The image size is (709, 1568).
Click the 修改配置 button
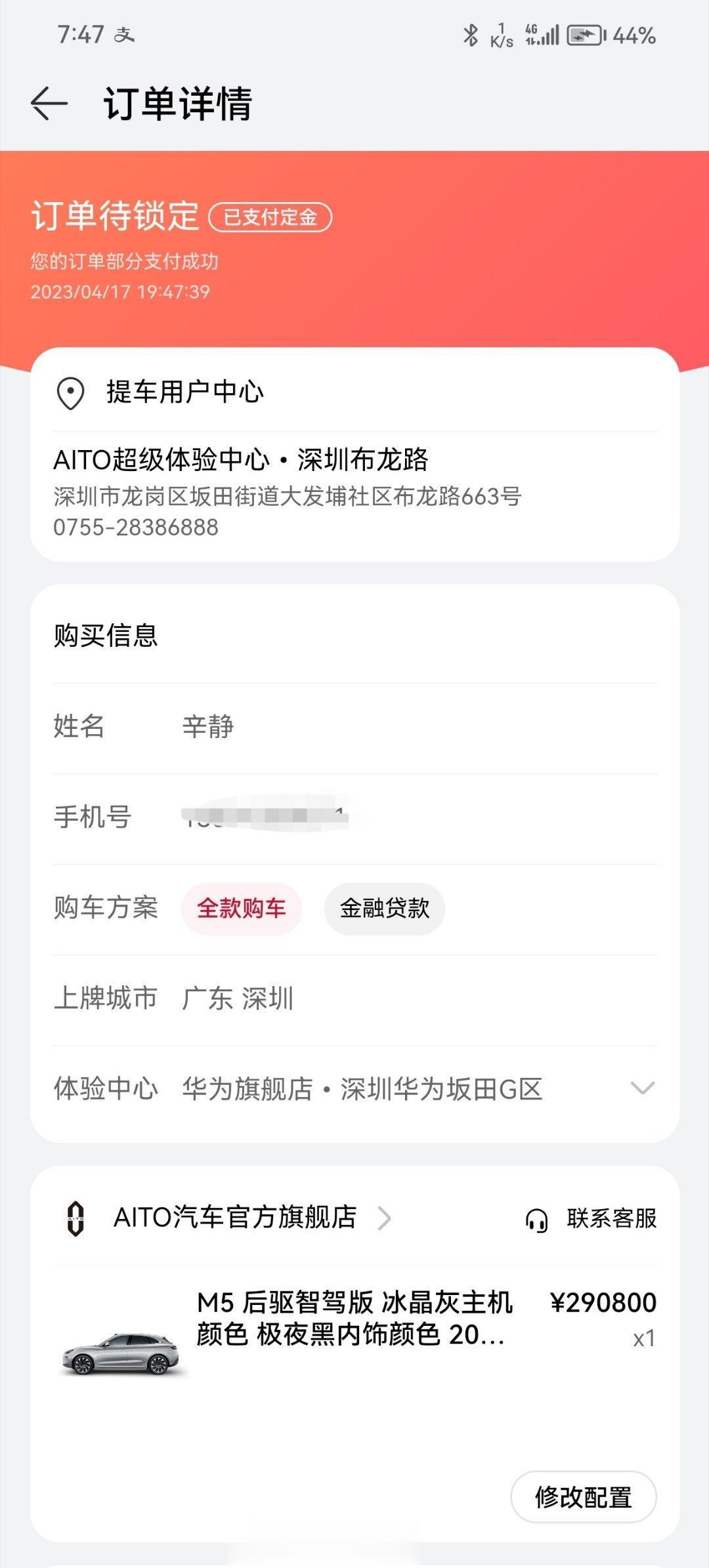(584, 1497)
